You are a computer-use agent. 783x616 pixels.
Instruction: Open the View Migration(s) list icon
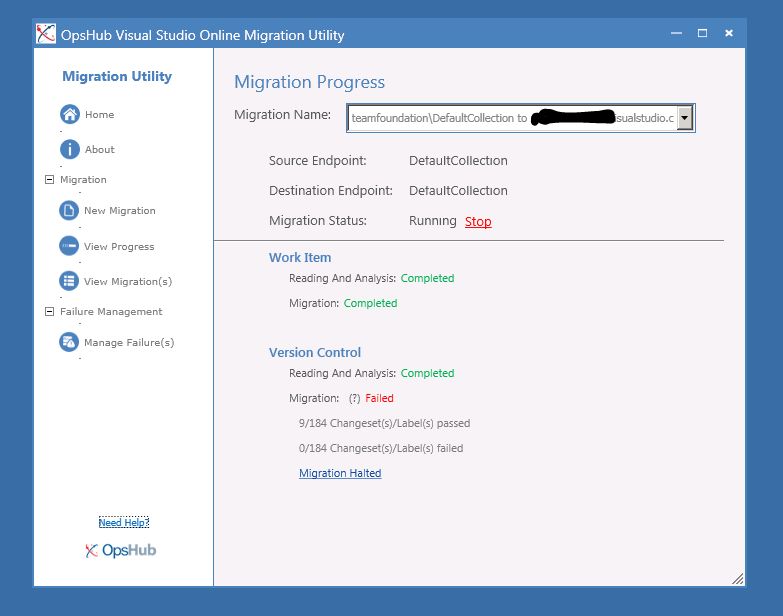[69, 281]
